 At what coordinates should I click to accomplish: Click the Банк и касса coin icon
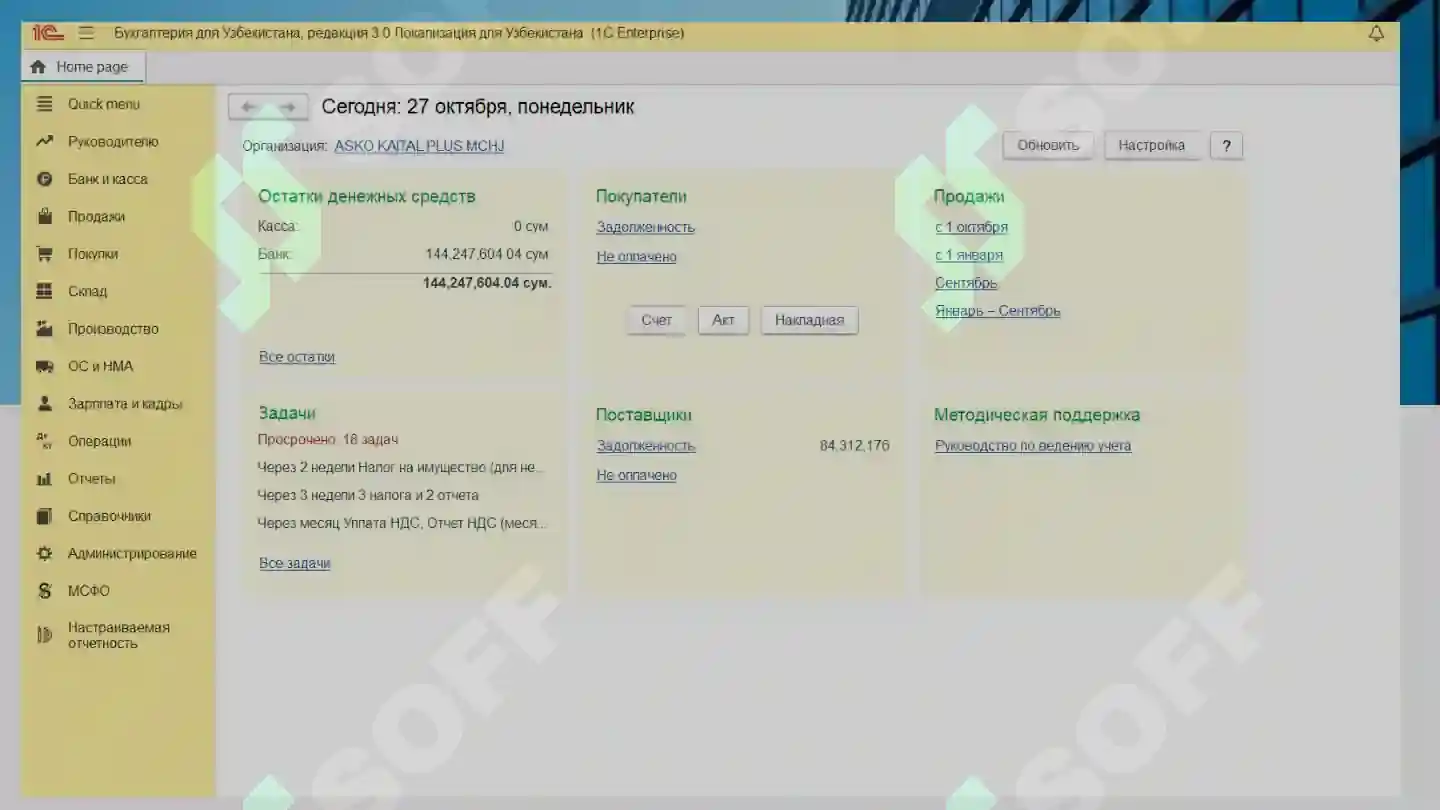coord(44,179)
